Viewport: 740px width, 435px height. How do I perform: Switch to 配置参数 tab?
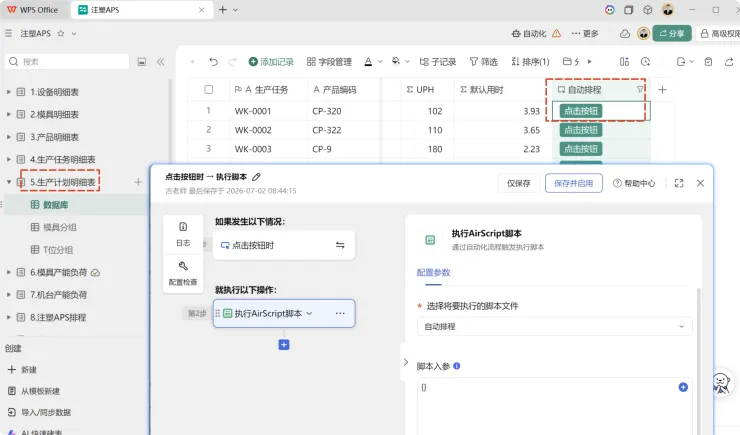(x=433, y=273)
